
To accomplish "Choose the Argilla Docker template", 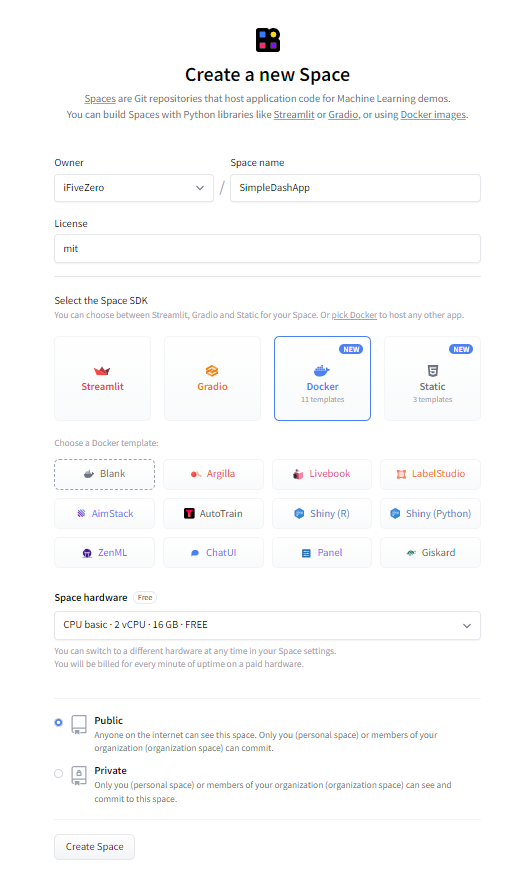I will click(x=213, y=474).
